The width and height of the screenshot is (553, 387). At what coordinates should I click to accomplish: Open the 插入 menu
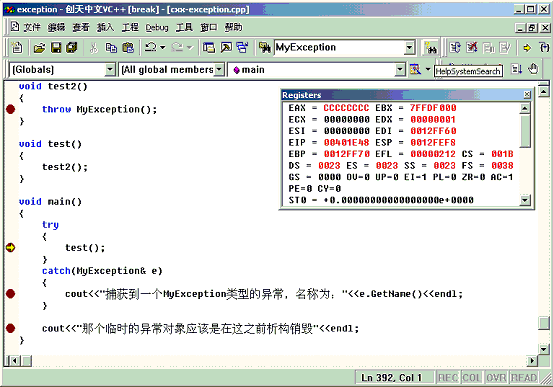coord(105,27)
